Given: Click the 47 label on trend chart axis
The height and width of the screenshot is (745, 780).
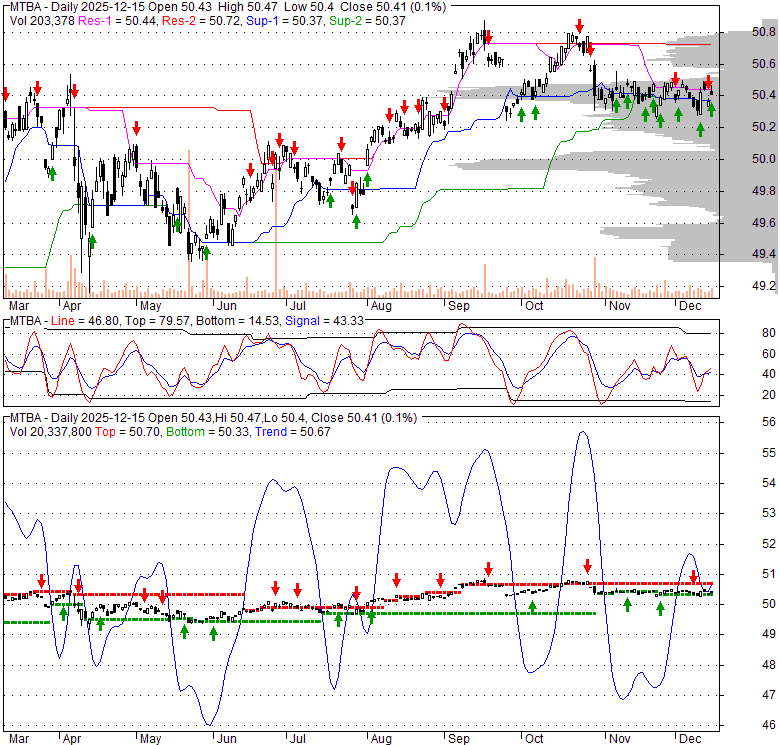Looking at the screenshot, I should [769, 694].
